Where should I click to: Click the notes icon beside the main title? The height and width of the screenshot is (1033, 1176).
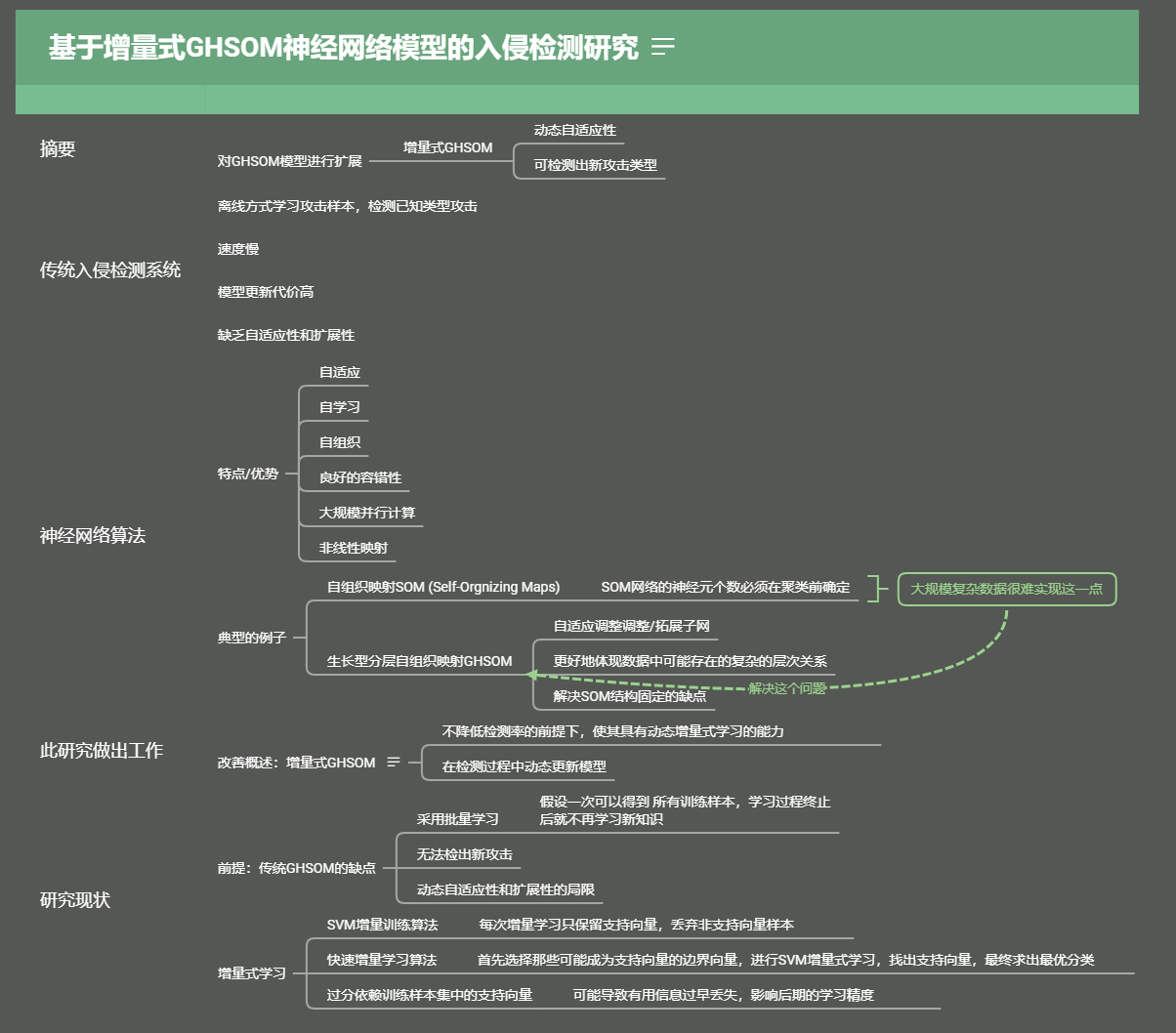pyautogui.click(x=663, y=47)
